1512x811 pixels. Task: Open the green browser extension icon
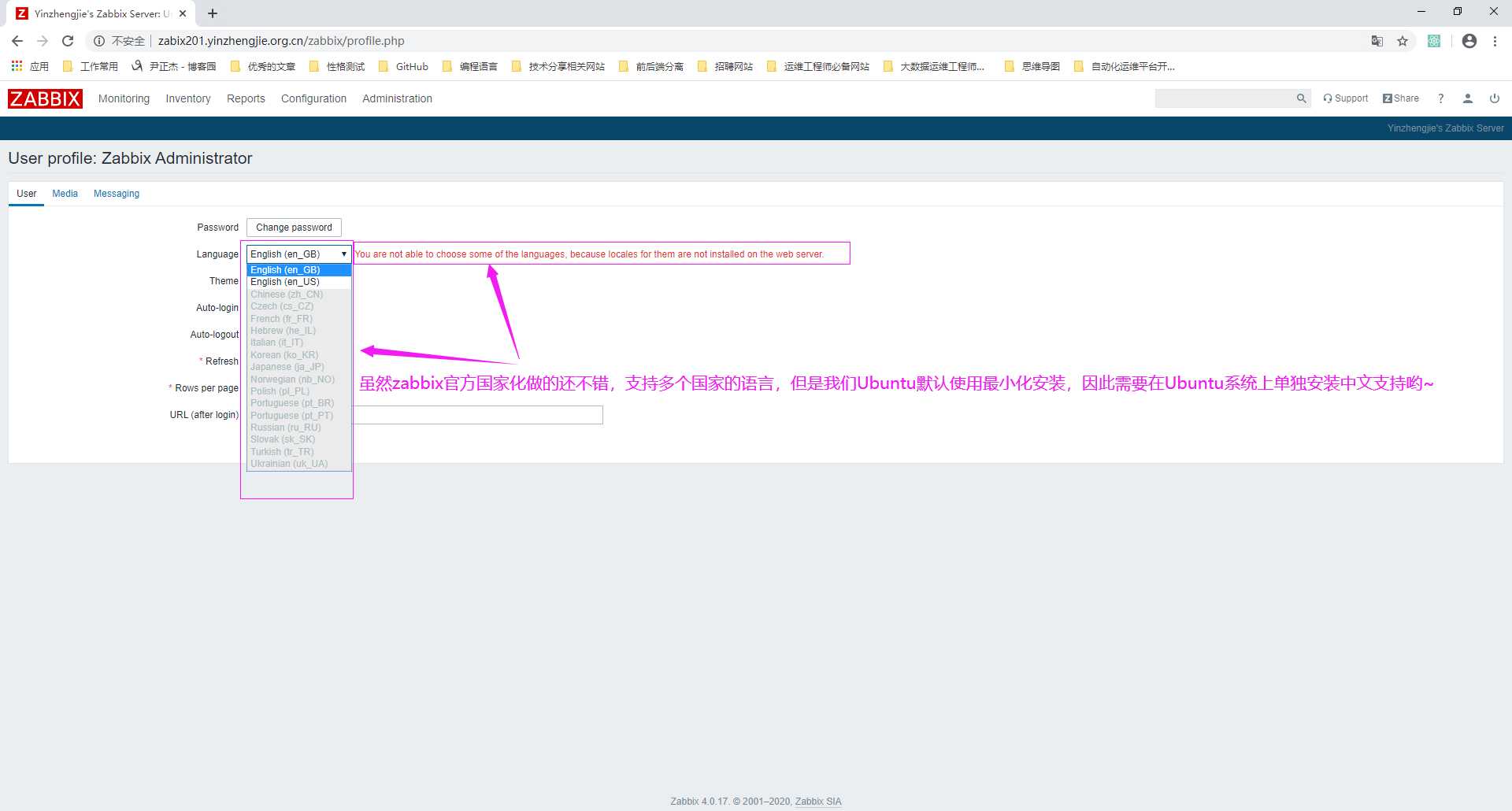1434,41
